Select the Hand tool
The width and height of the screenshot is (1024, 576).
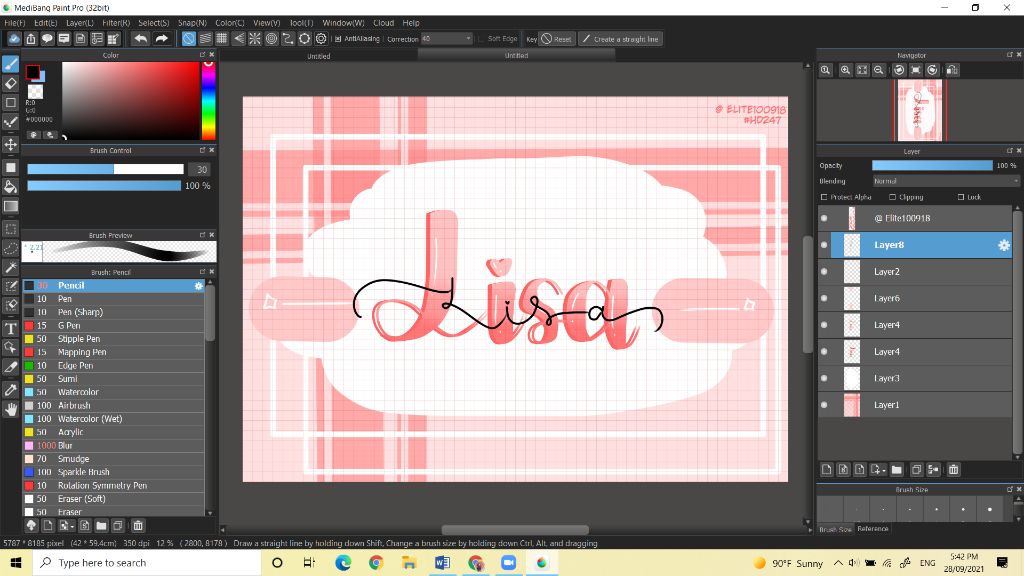(10, 409)
